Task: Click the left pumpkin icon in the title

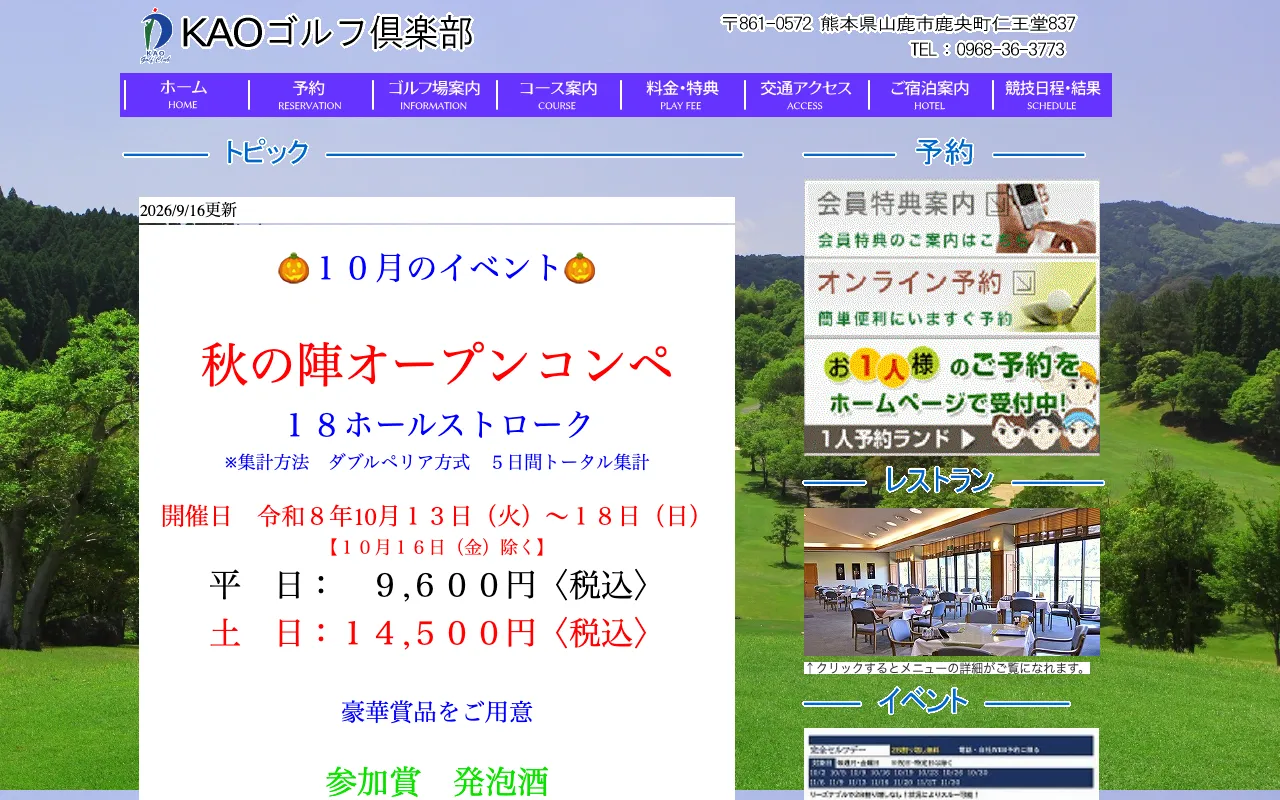Action: pyautogui.click(x=293, y=268)
